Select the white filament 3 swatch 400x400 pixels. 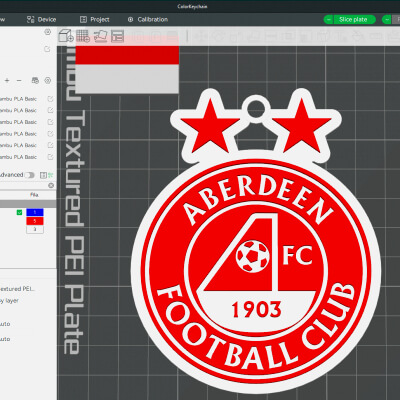point(35,229)
